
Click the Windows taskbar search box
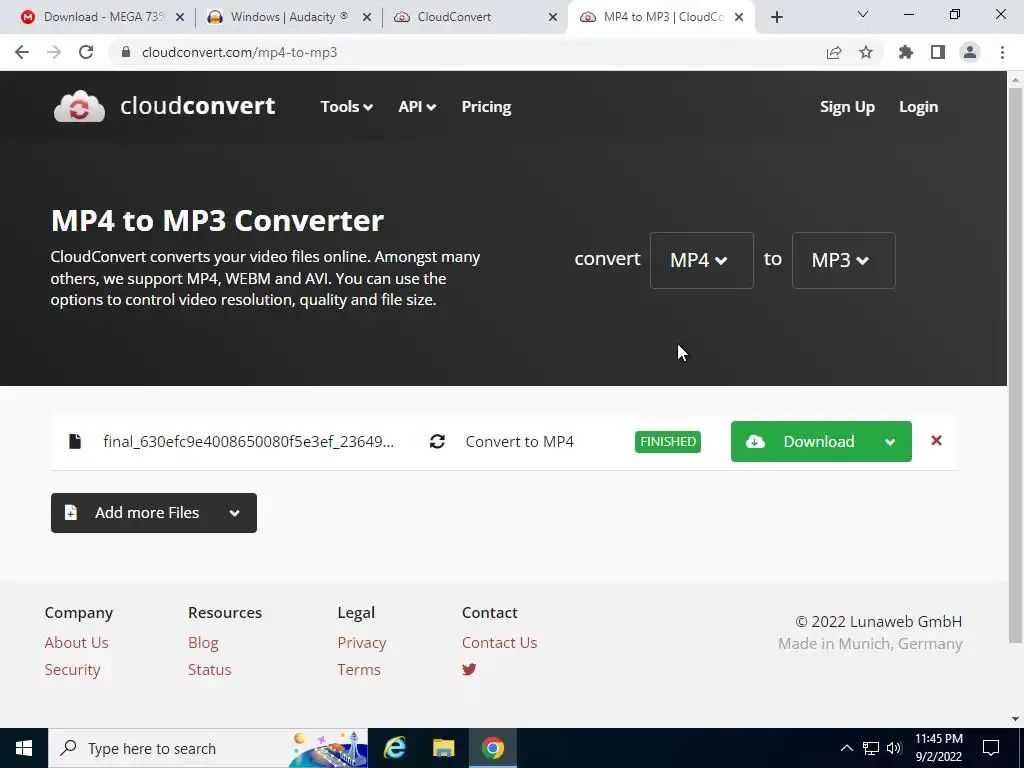(209, 748)
